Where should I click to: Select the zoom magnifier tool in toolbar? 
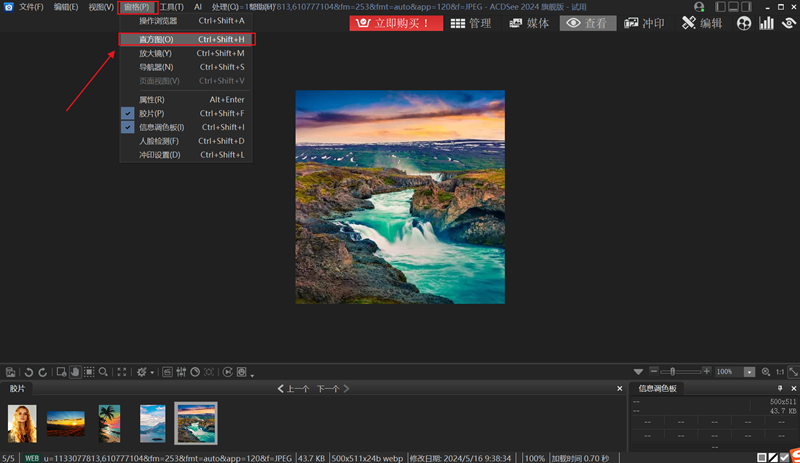pos(104,372)
